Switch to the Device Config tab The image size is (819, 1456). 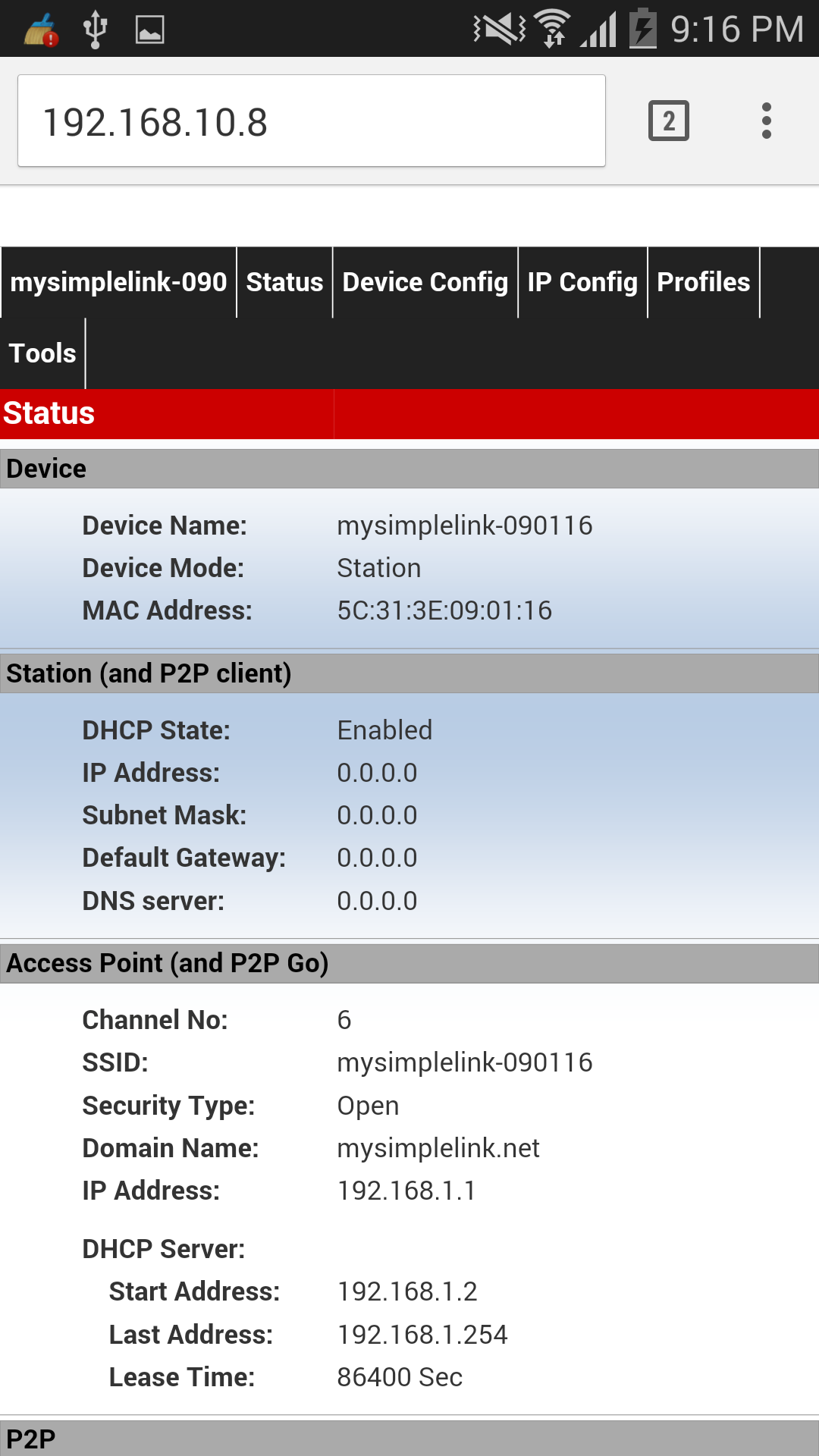click(425, 282)
